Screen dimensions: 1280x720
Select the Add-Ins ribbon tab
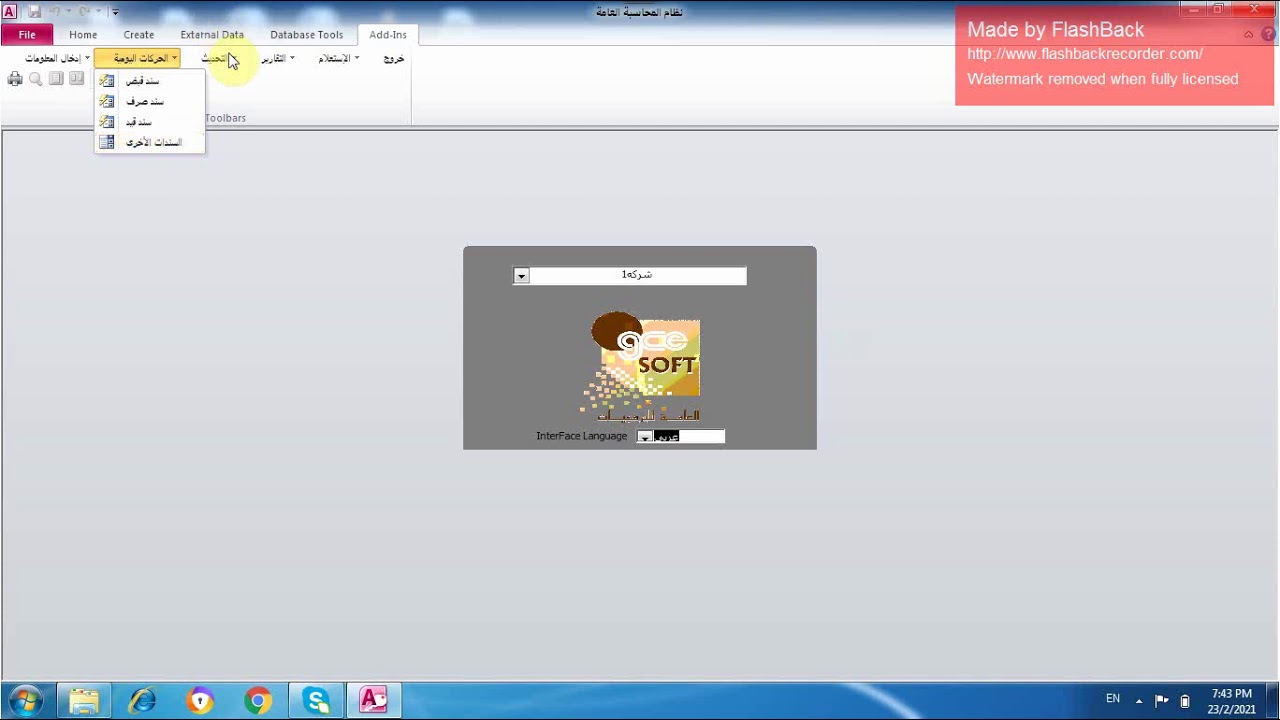pyautogui.click(x=388, y=35)
